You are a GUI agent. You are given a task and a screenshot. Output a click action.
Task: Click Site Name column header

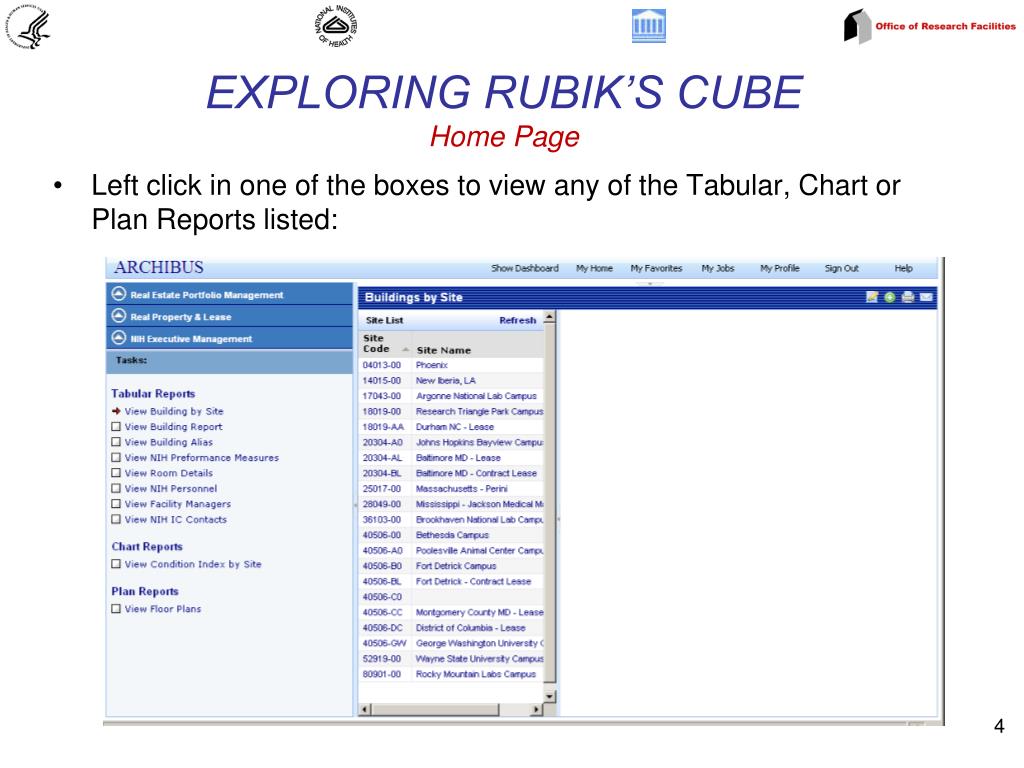[x=443, y=350]
